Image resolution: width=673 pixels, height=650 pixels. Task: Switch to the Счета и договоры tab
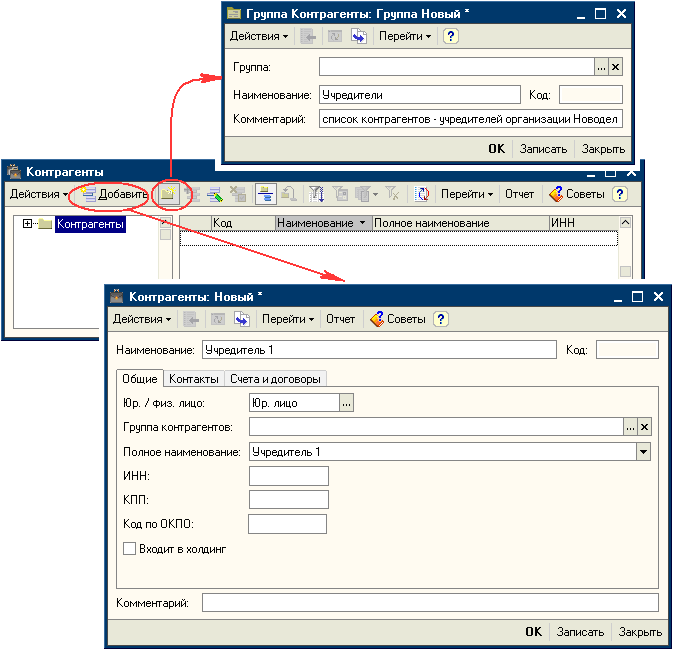click(275, 379)
